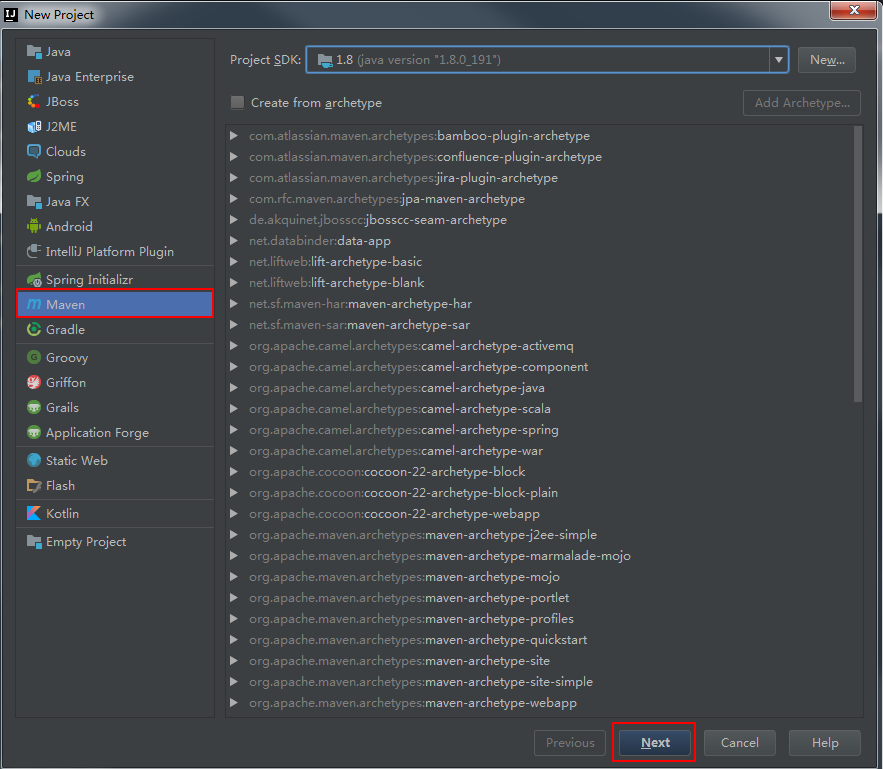The width and height of the screenshot is (883, 769).
Task: Select Spring Initializr label
Action: tap(90, 280)
